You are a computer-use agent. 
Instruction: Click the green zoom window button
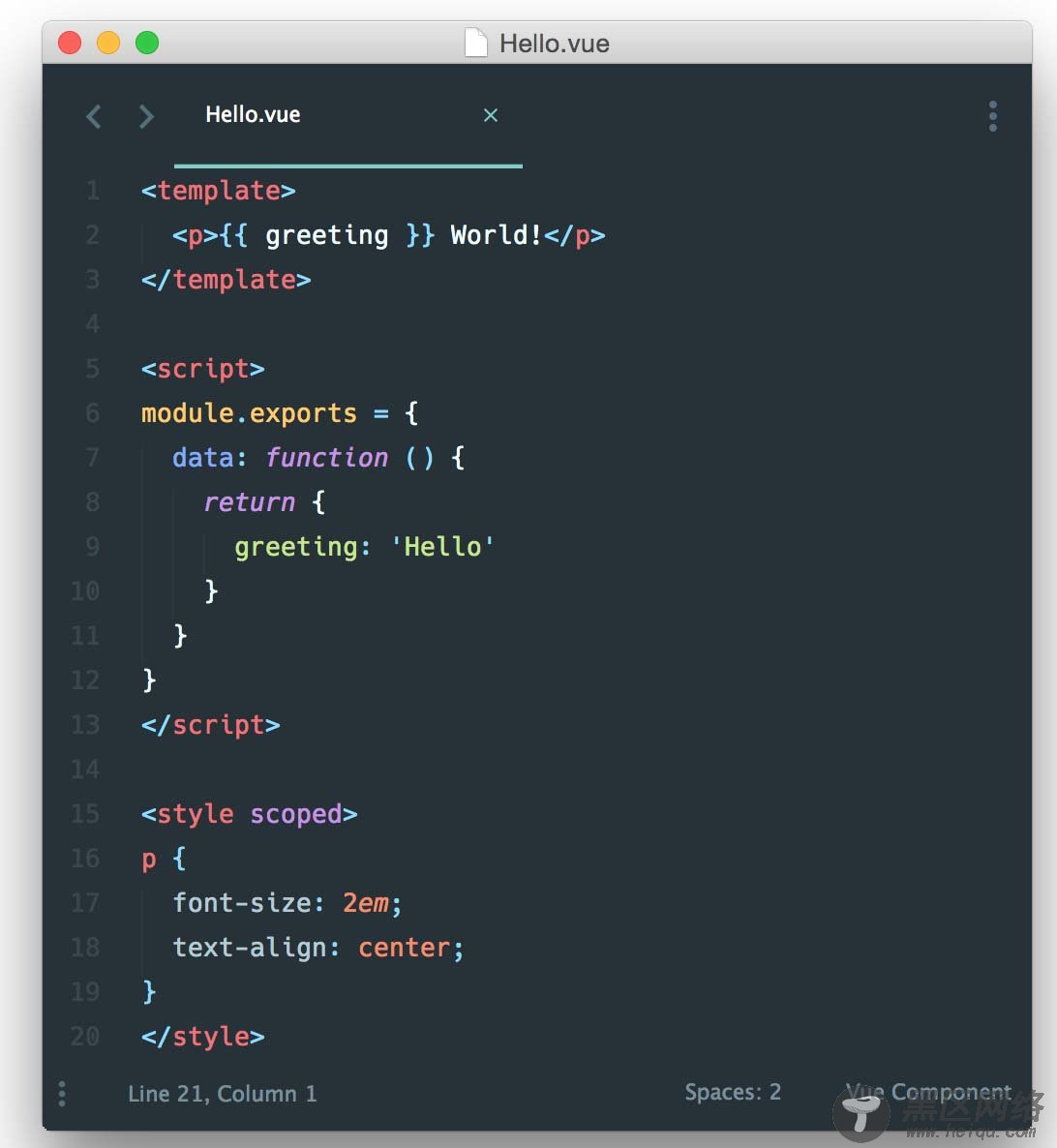(147, 44)
